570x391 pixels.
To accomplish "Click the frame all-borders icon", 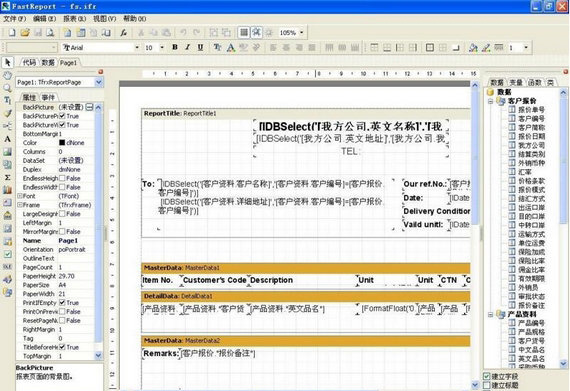I will 430,47.
